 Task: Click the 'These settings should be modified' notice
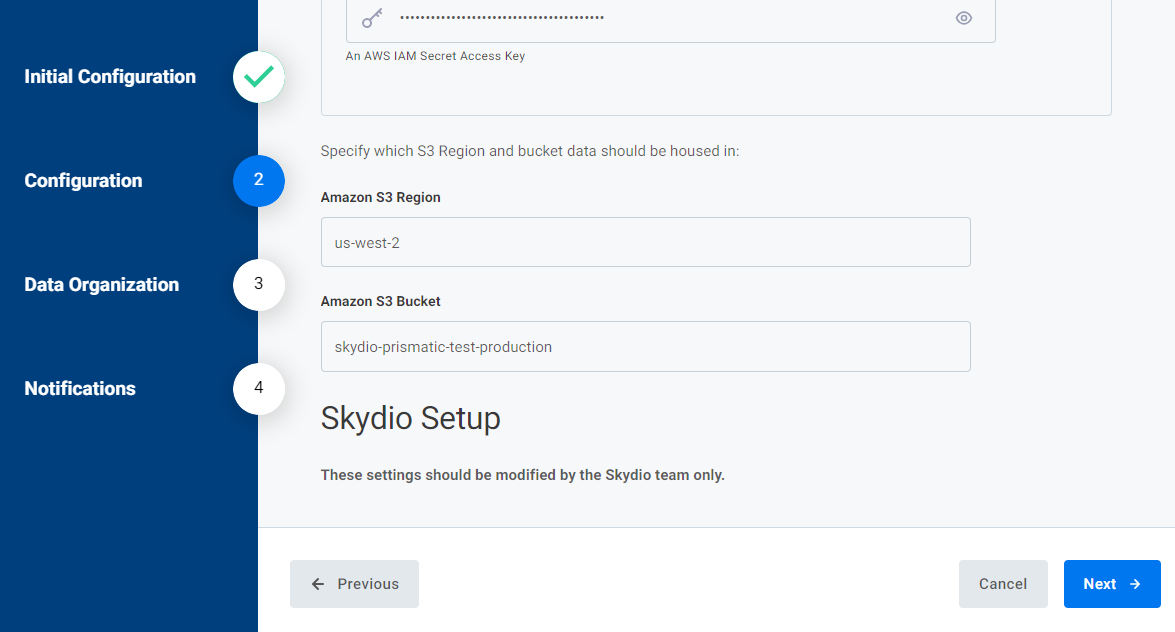(x=522, y=475)
